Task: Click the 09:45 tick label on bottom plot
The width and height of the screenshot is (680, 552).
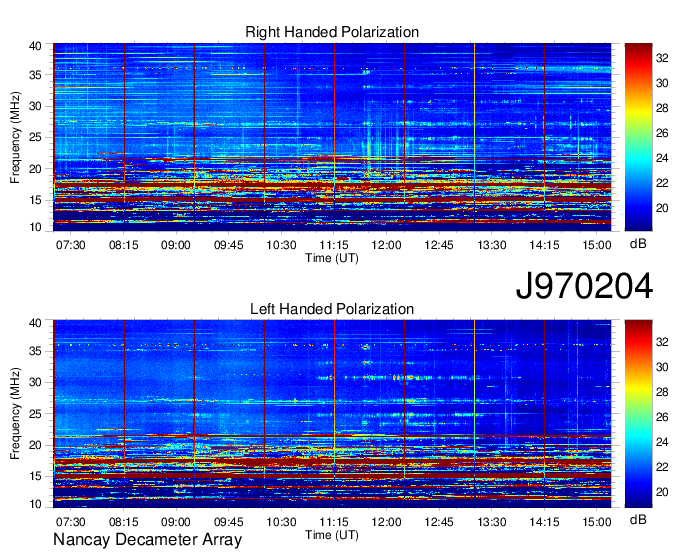Action: [x=229, y=522]
